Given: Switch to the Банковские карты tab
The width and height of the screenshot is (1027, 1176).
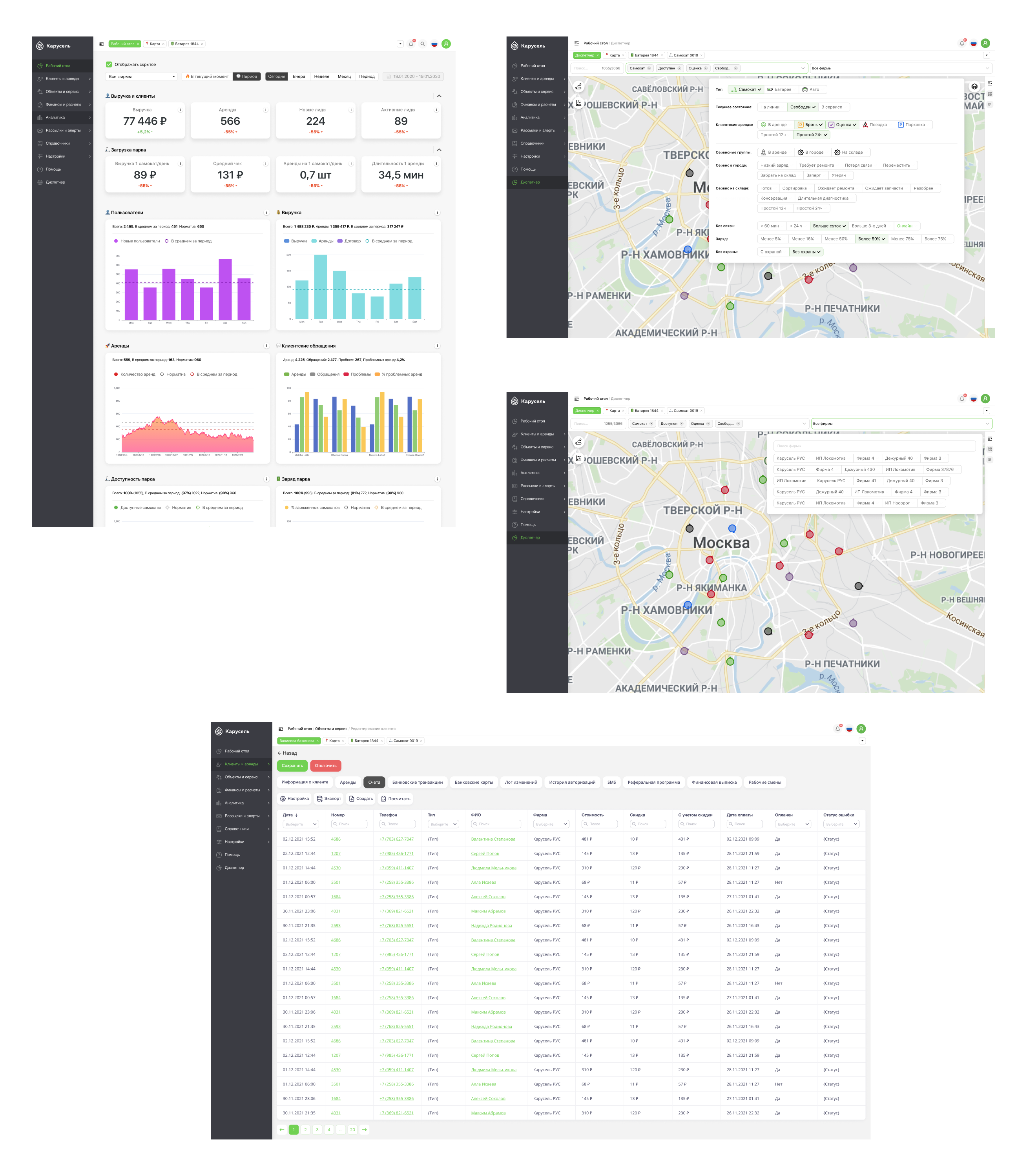Looking at the screenshot, I should [x=473, y=783].
